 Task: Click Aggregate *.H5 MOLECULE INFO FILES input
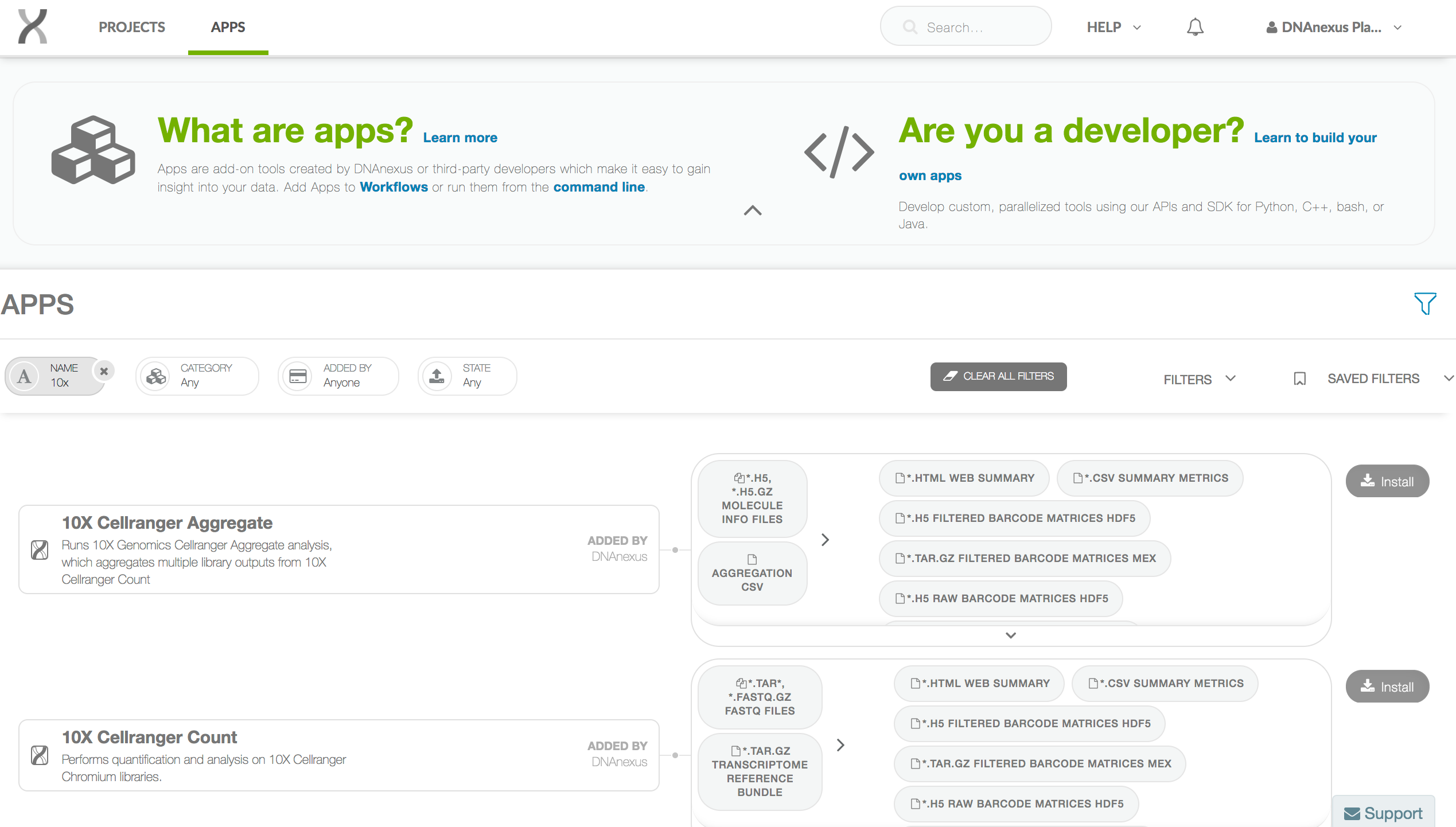752,498
